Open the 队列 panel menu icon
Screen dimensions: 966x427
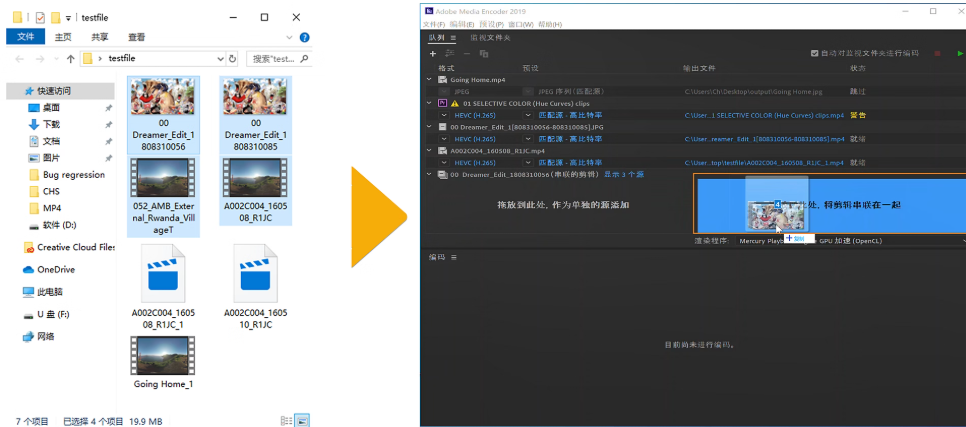tap(453, 38)
